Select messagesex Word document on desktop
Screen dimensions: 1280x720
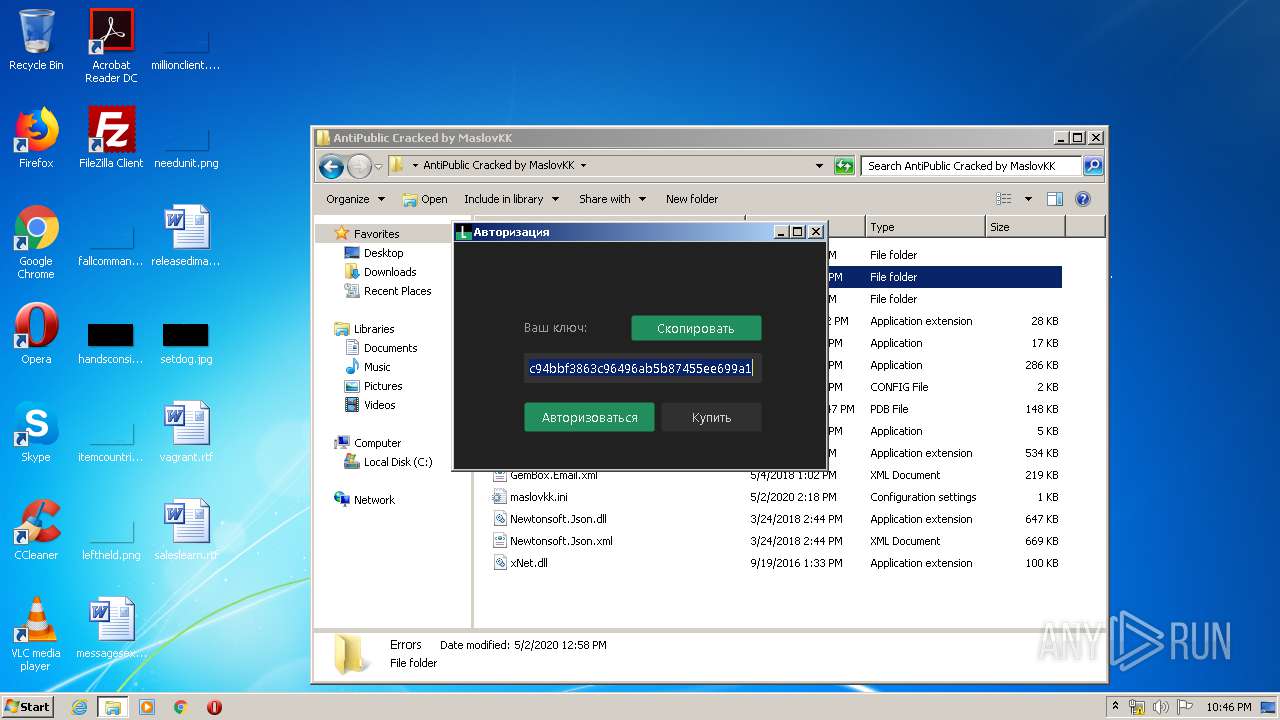tap(111, 628)
